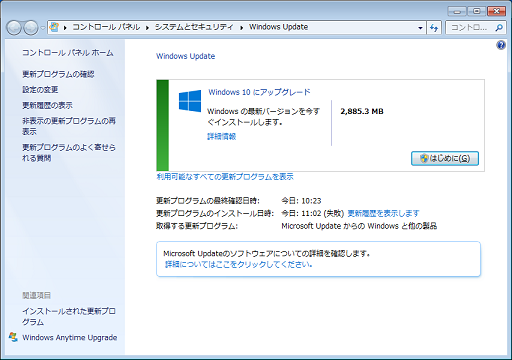Click the Control Panel icon in address bar
The height and width of the screenshot is (360, 512).
pyautogui.click(x=54, y=27)
